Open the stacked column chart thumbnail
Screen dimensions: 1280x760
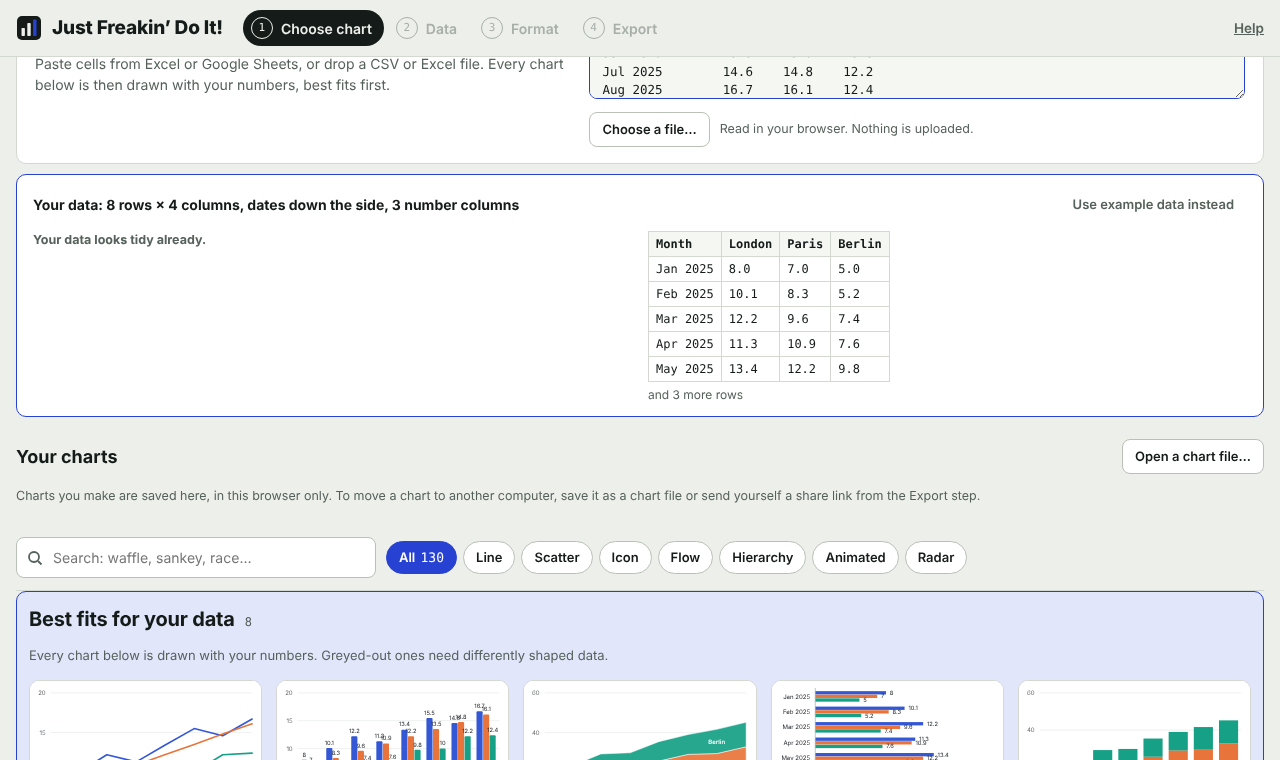pyautogui.click(x=1134, y=720)
